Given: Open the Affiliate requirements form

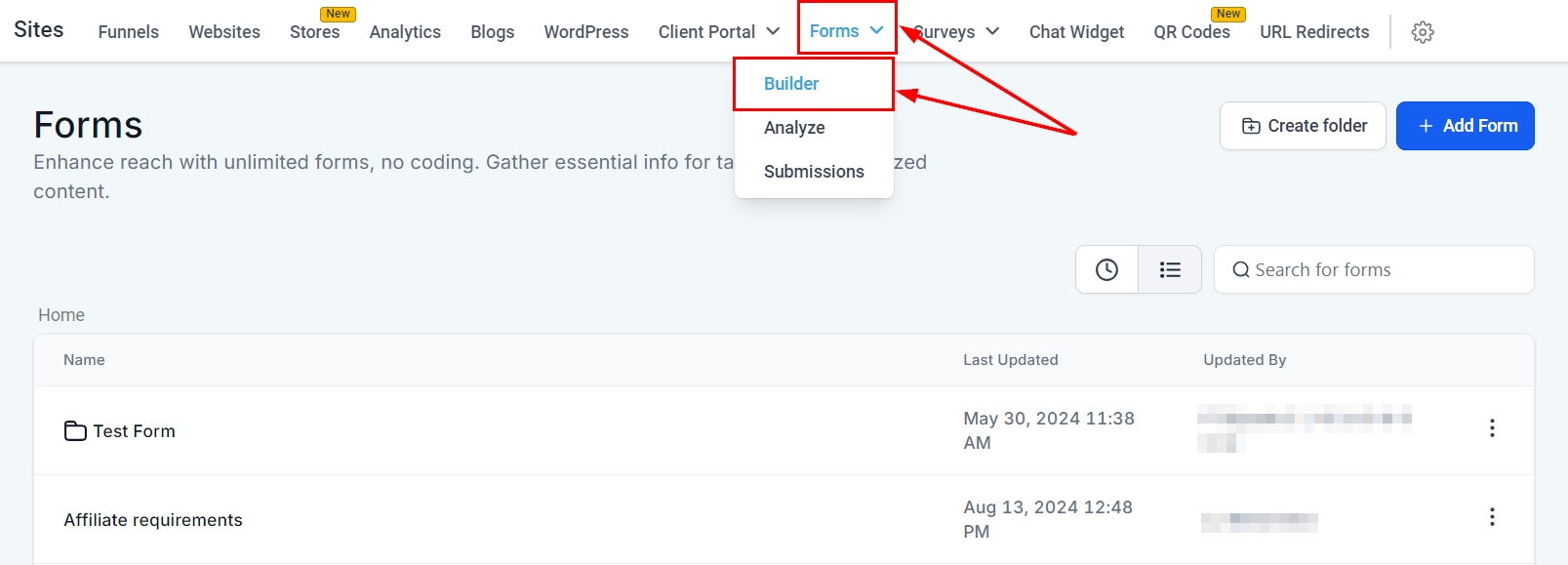Looking at the screenshot, I should [153, 520].
